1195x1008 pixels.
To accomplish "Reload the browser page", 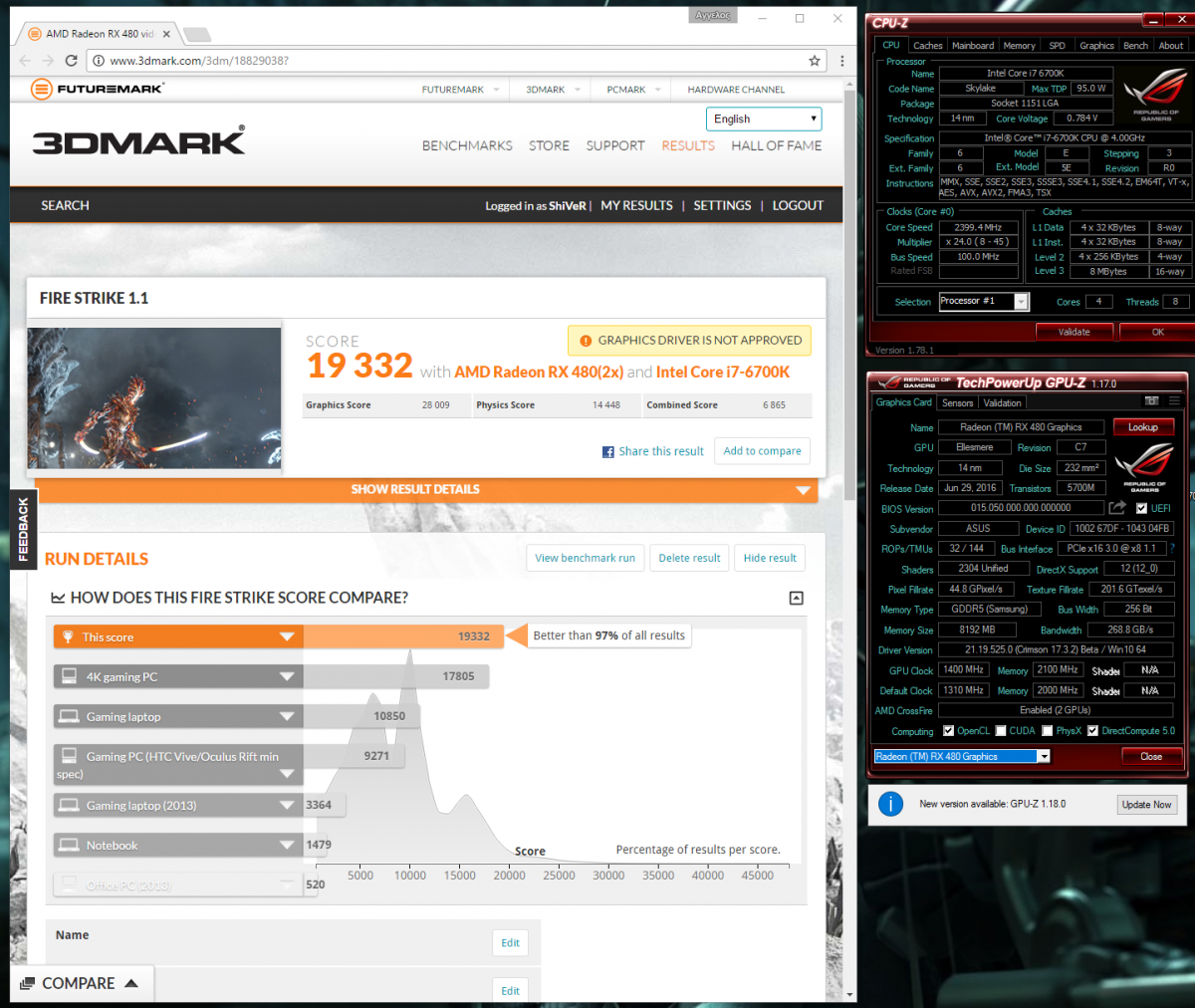I will [x=72, y=61].
